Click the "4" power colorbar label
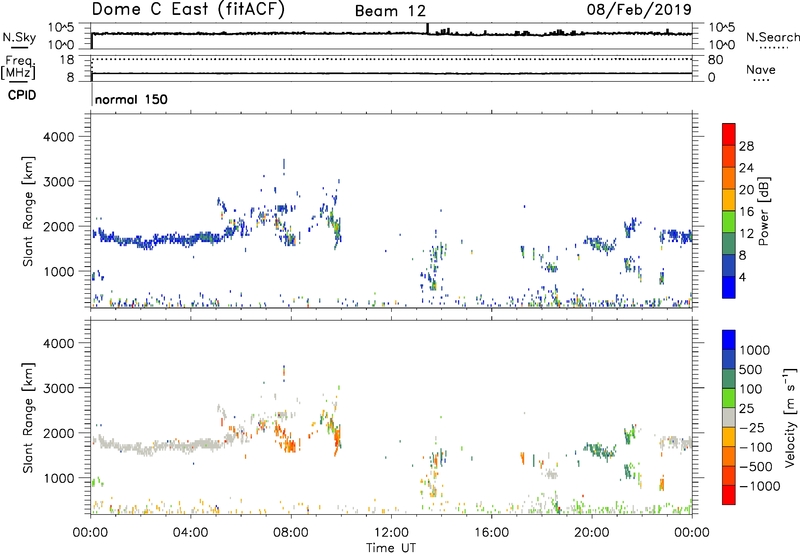 click(742, 277)
